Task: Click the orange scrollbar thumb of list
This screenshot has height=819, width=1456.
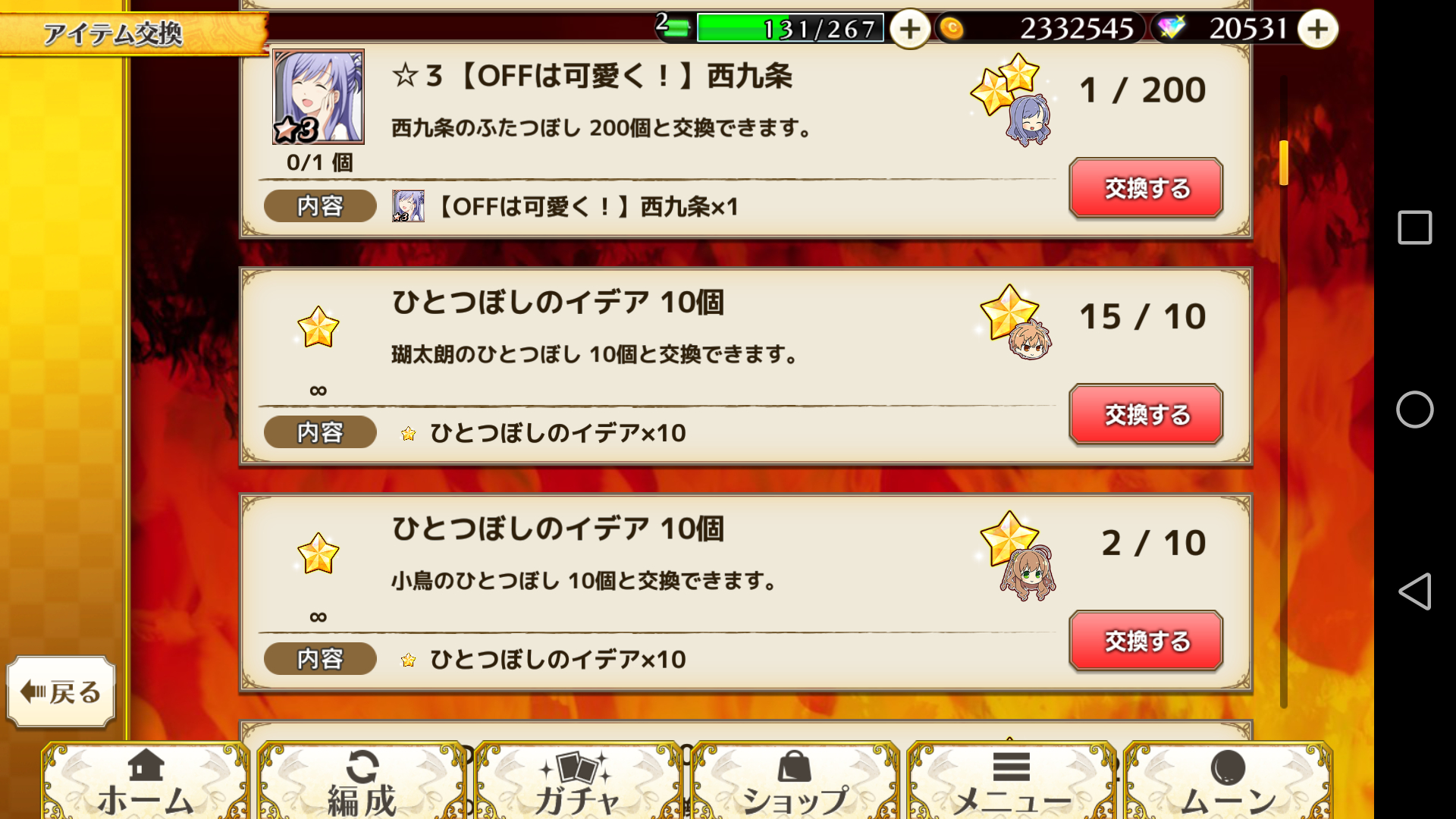Action: pos(1284,162)
